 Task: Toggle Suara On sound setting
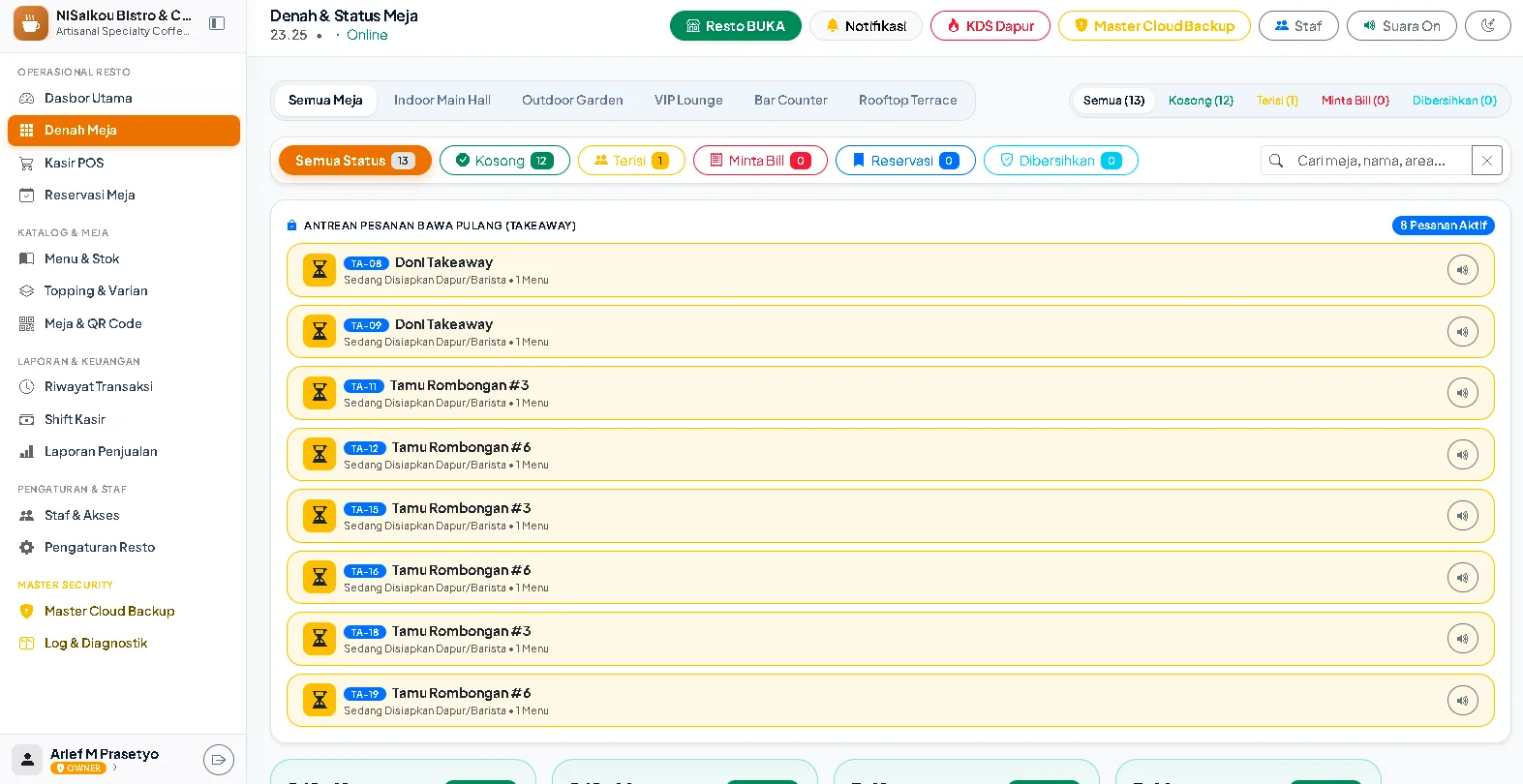click(1401, 26)
